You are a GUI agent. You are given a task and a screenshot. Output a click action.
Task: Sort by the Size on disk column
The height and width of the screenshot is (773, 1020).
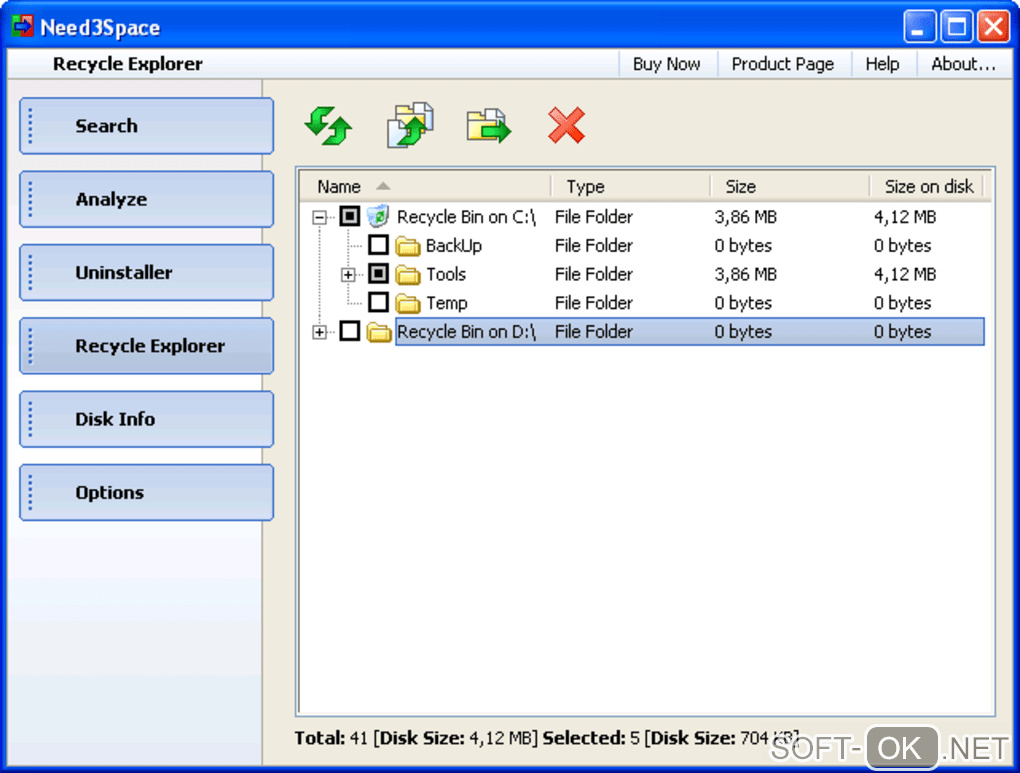click(927, 187)
